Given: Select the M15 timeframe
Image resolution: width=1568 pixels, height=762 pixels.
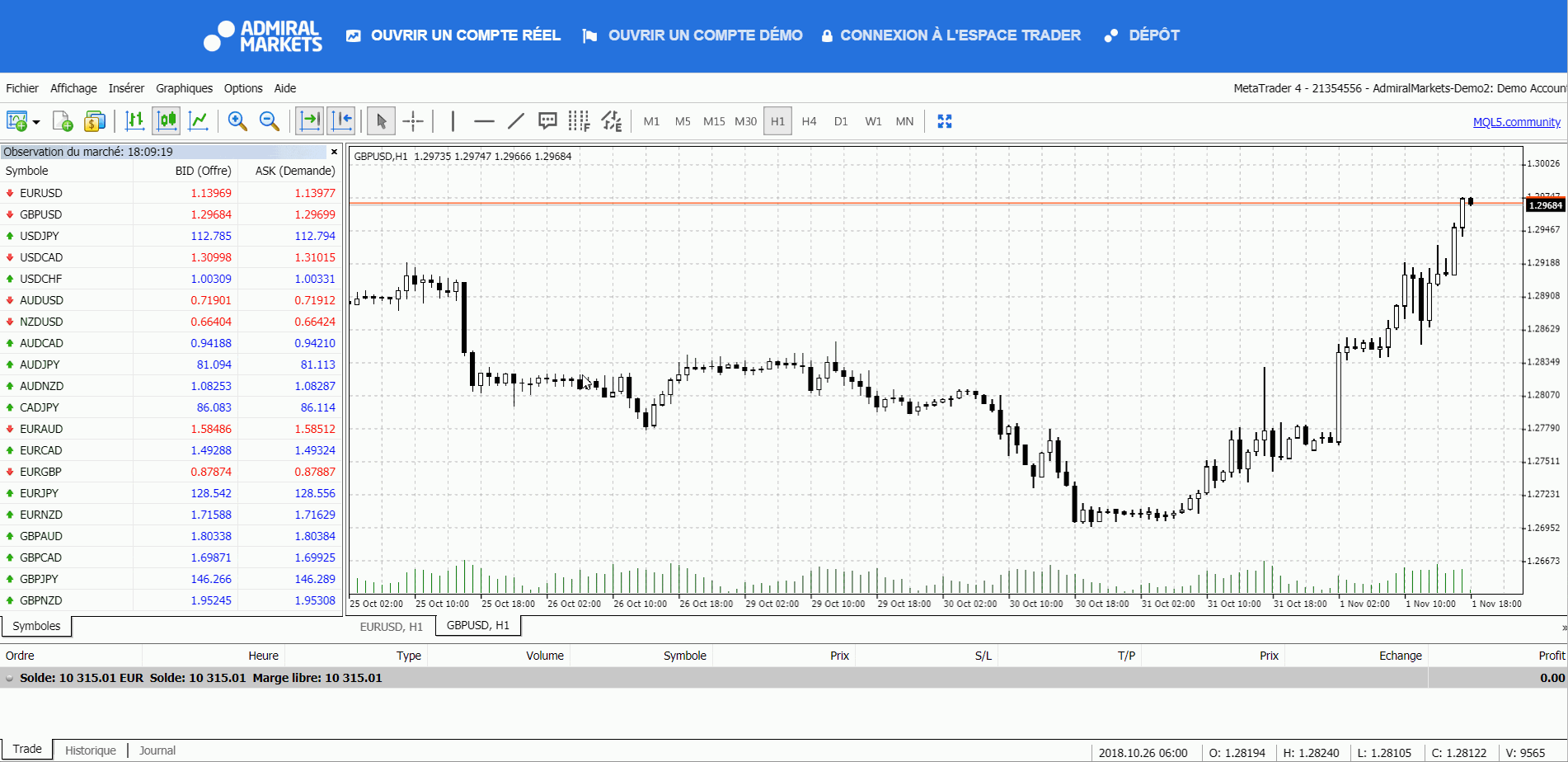Looking at the screenshot, I should pyautogui.click(x=714, y=121).
